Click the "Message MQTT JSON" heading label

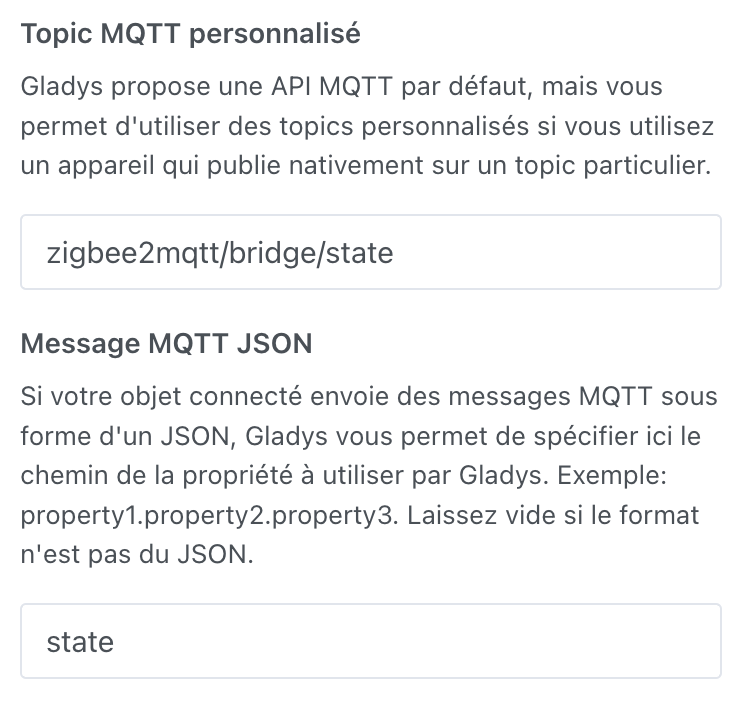166,344
